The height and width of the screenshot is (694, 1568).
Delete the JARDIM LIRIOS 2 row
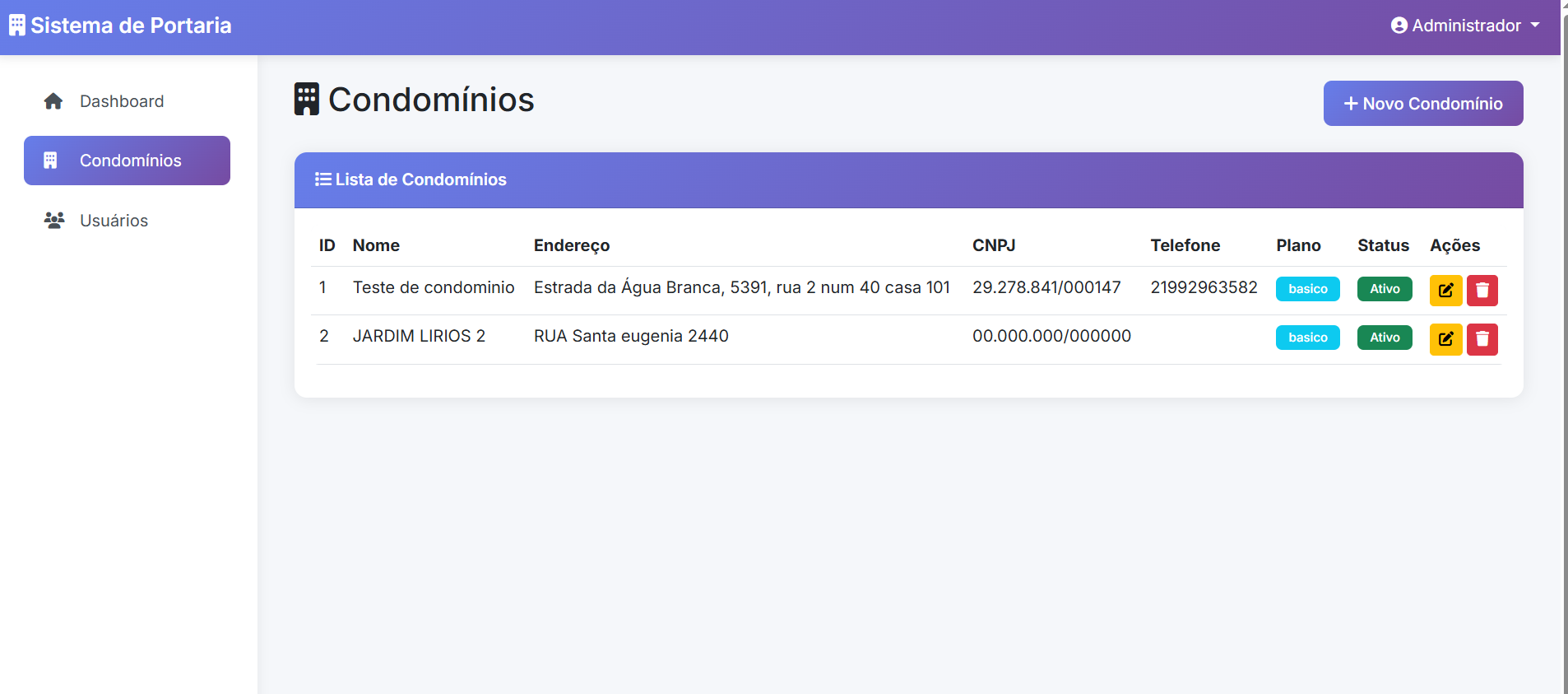[1482, 339]
